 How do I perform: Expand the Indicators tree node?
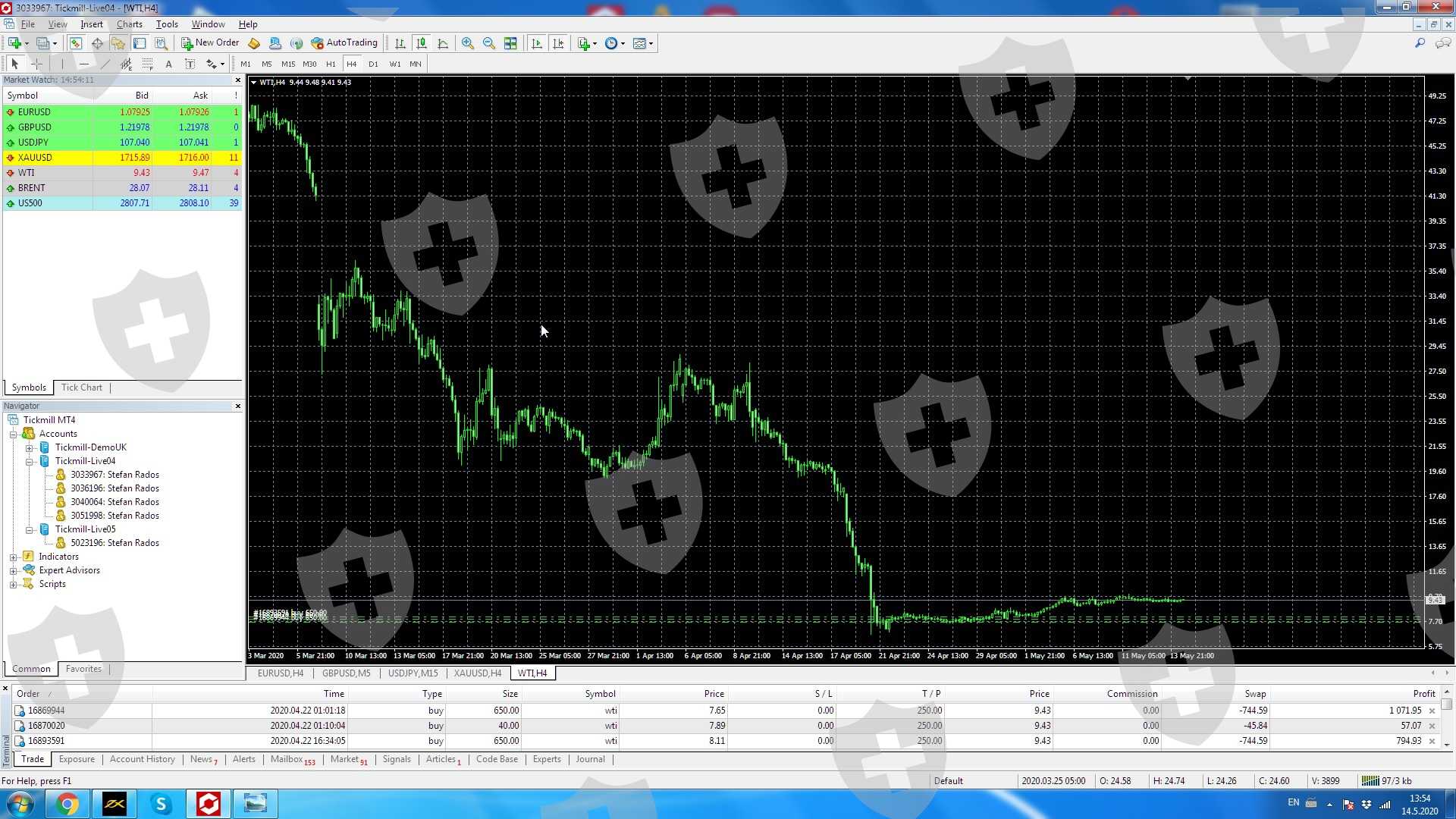tap(13, 557)
